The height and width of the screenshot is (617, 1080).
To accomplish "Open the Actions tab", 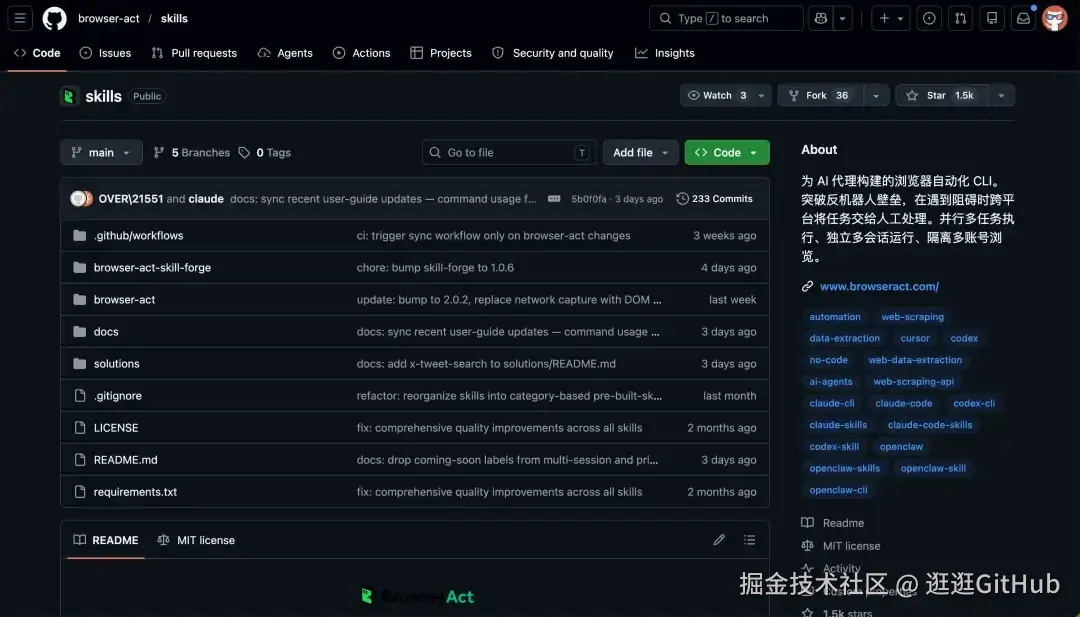I will point(362,53).
